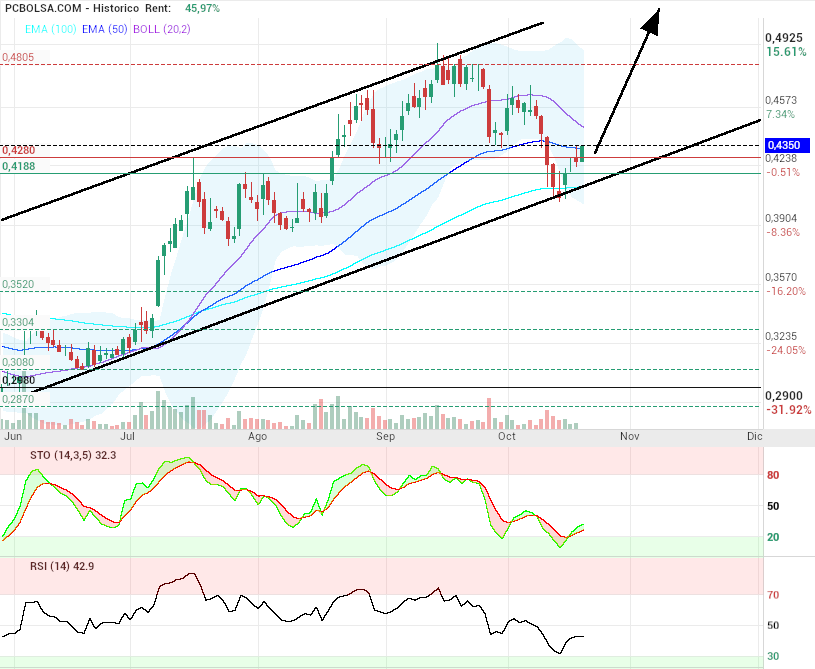
Task: Click the -31.92% red percentage label
Action: point(787,410)
